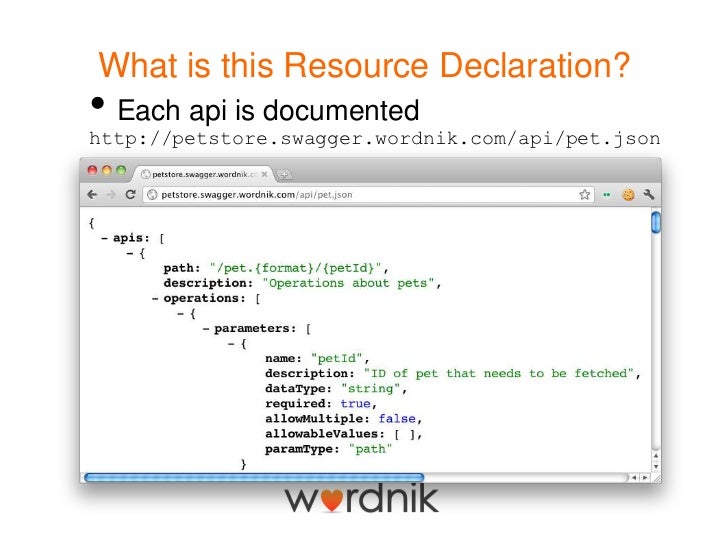This screenshot has width=728, height=547.
Task: Click the horizontal scrollbar thumb
Action: [x=254, y=477]
